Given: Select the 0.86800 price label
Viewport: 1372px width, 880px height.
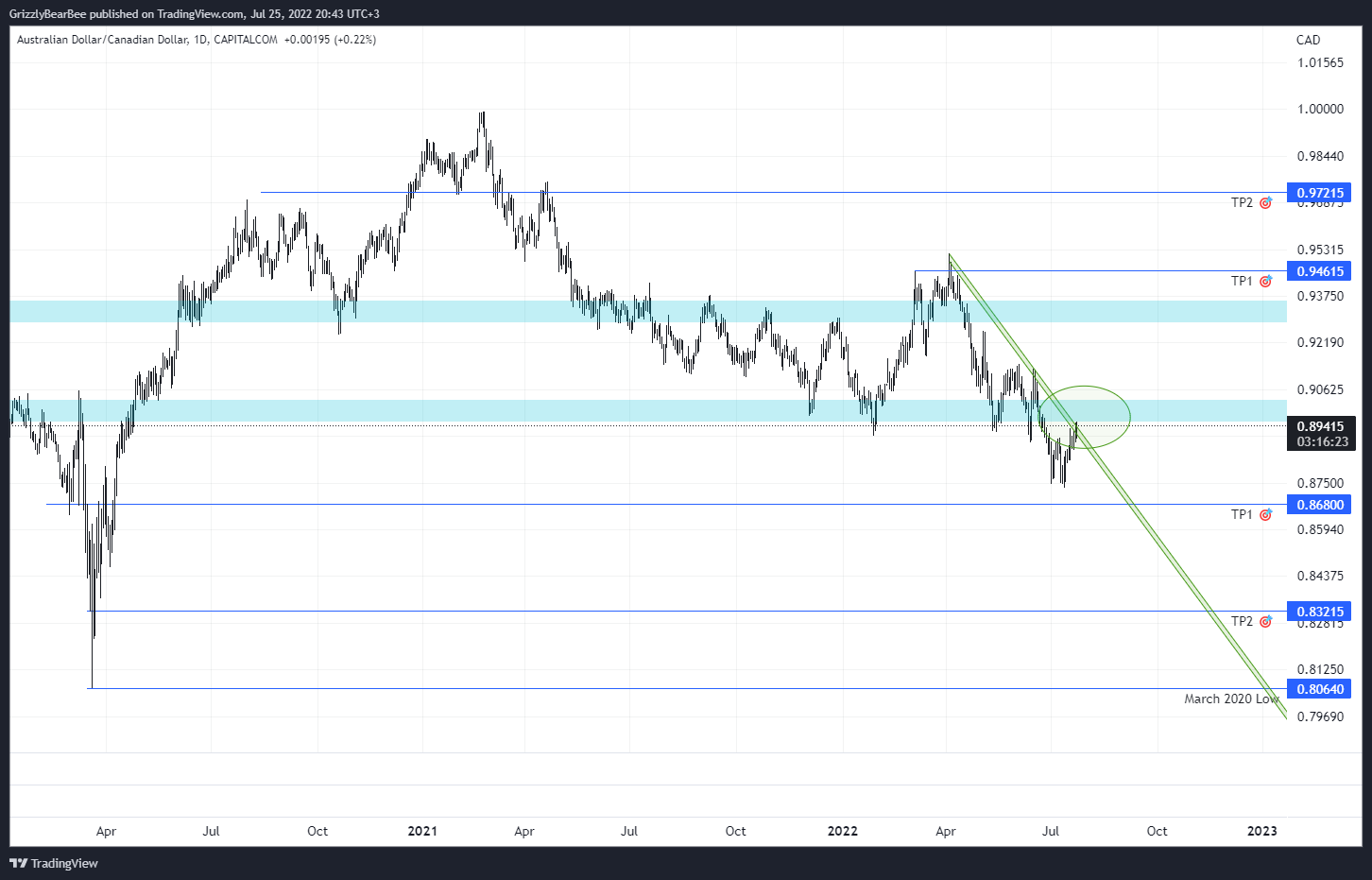Looking at the screenshot, I should [1319, 505].
